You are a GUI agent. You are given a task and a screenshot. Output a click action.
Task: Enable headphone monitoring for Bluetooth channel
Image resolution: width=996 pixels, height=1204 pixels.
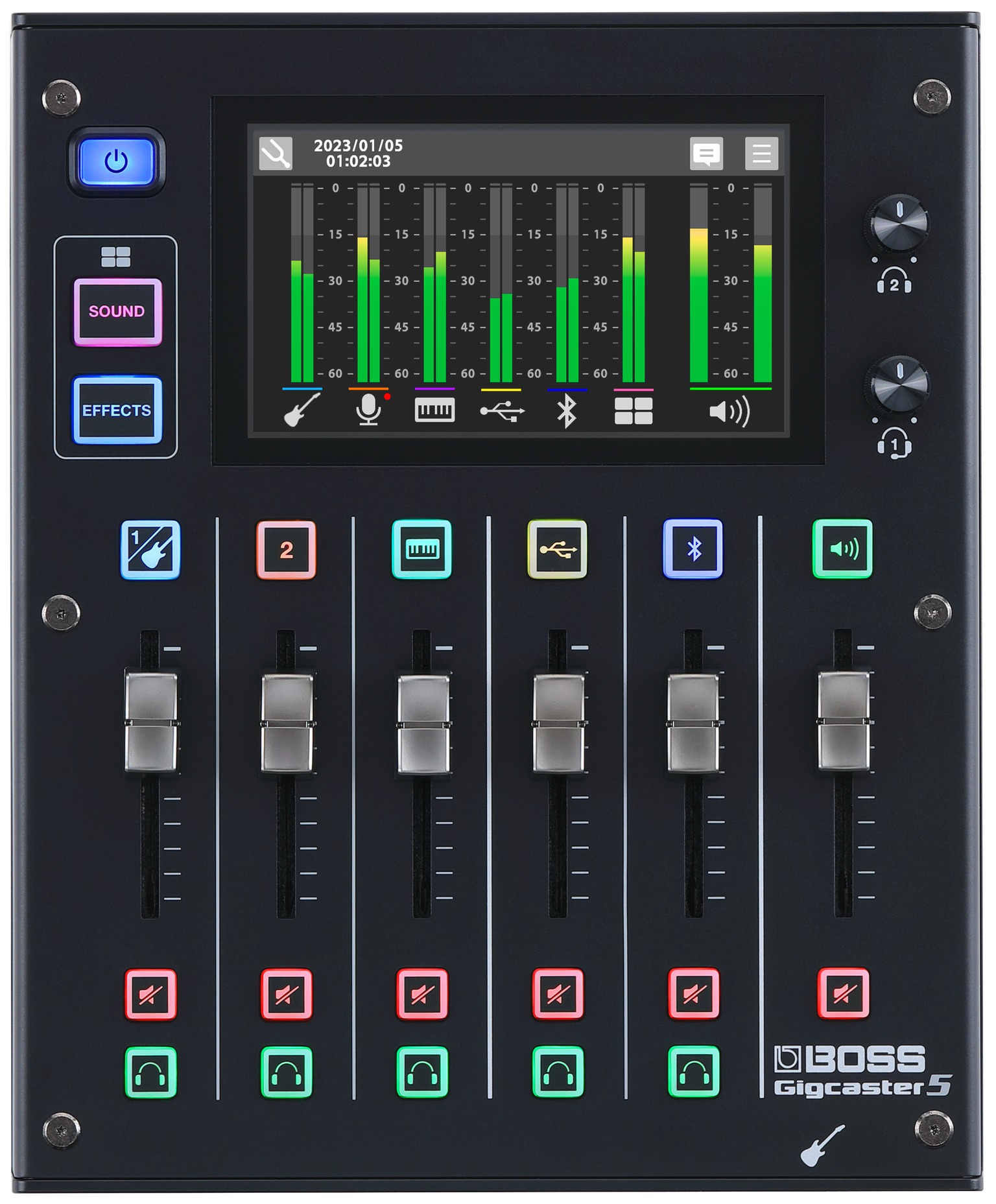(693, 1072)
